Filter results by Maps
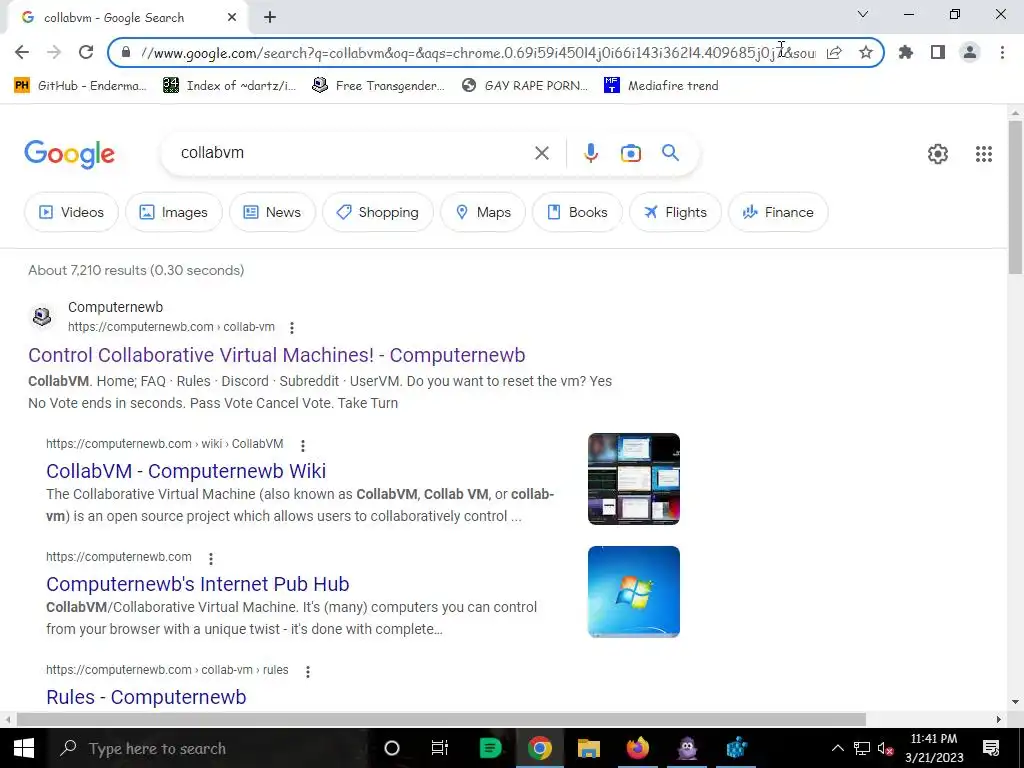This screenshot has width=1024, height=768. [x=483, y=212]
